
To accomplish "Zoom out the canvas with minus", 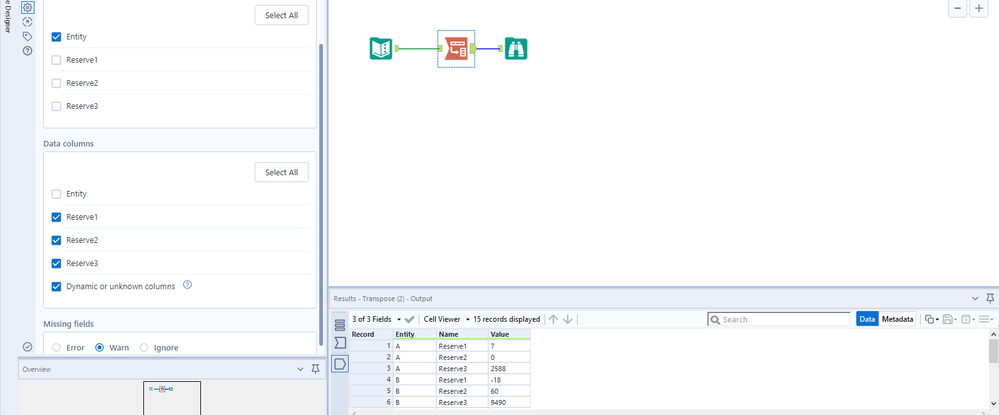I will point(957,8).
